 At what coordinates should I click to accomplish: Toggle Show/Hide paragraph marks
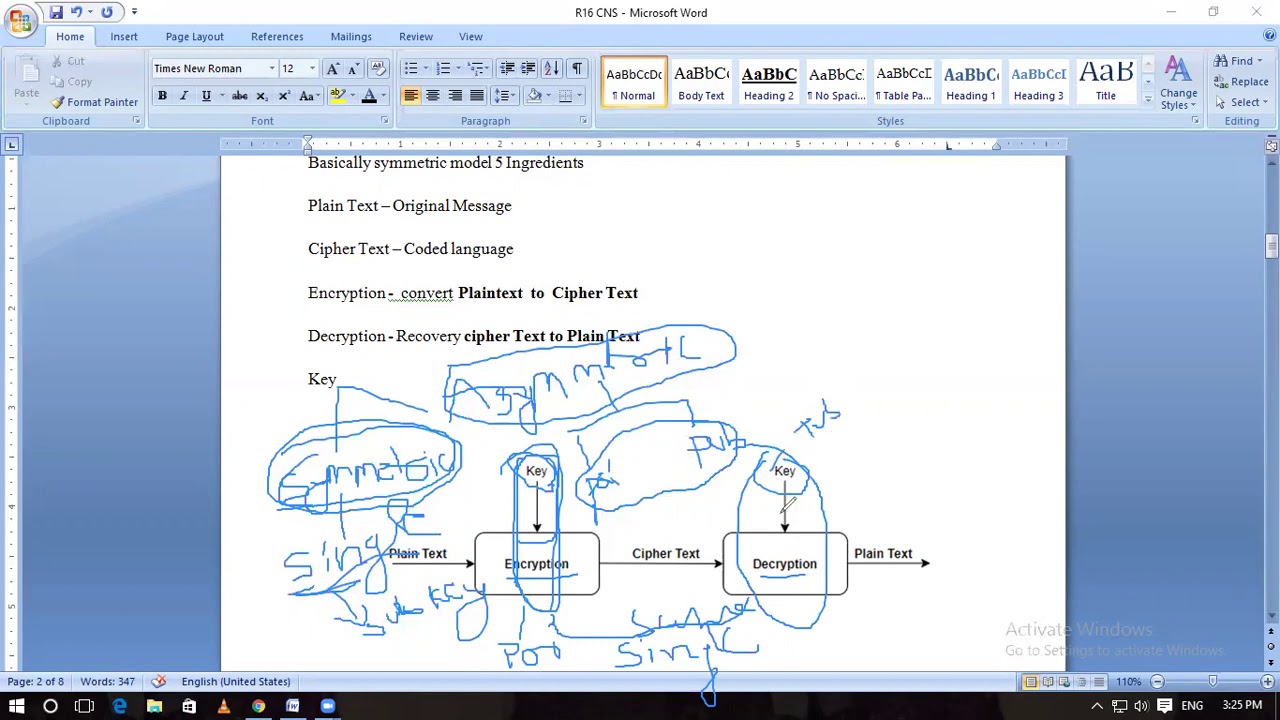click(577, 69)
